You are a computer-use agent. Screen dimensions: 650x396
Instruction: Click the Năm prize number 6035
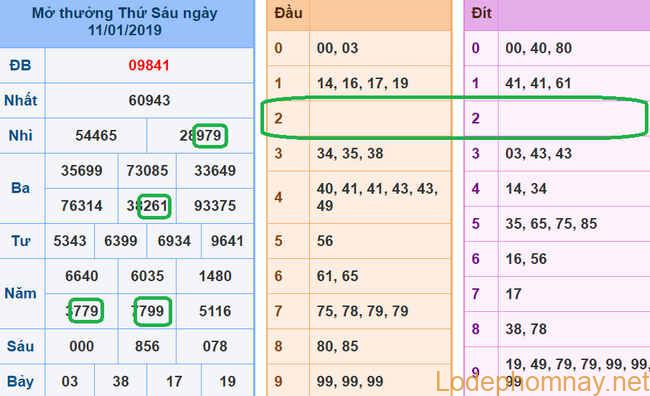(148, 276)
